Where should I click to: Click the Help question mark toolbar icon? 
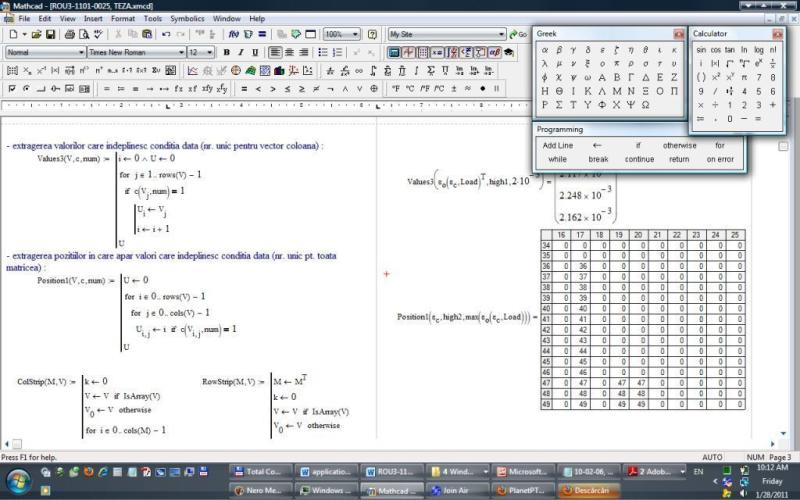point(372,34)
